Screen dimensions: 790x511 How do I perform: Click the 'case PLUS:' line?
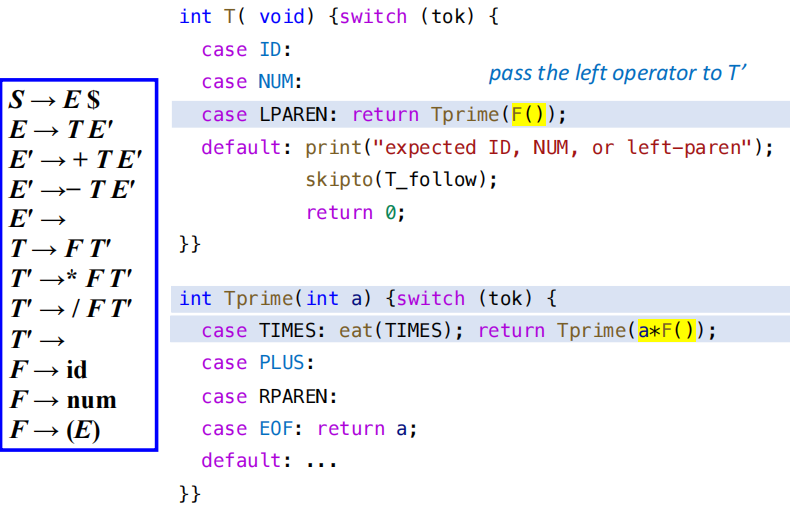click(x=257, y=362)
